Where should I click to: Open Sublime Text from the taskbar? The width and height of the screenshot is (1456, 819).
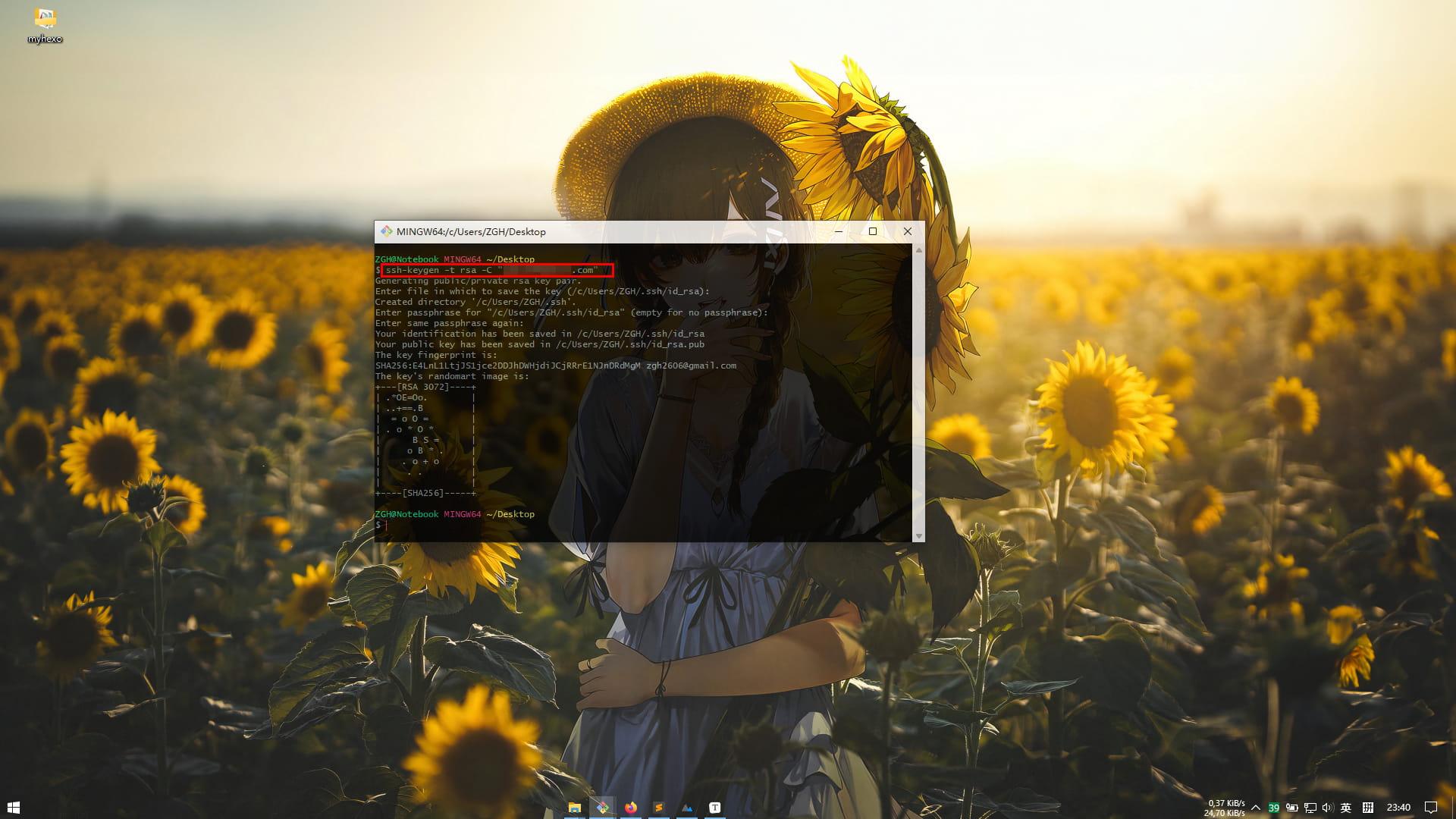pos(659,808)
